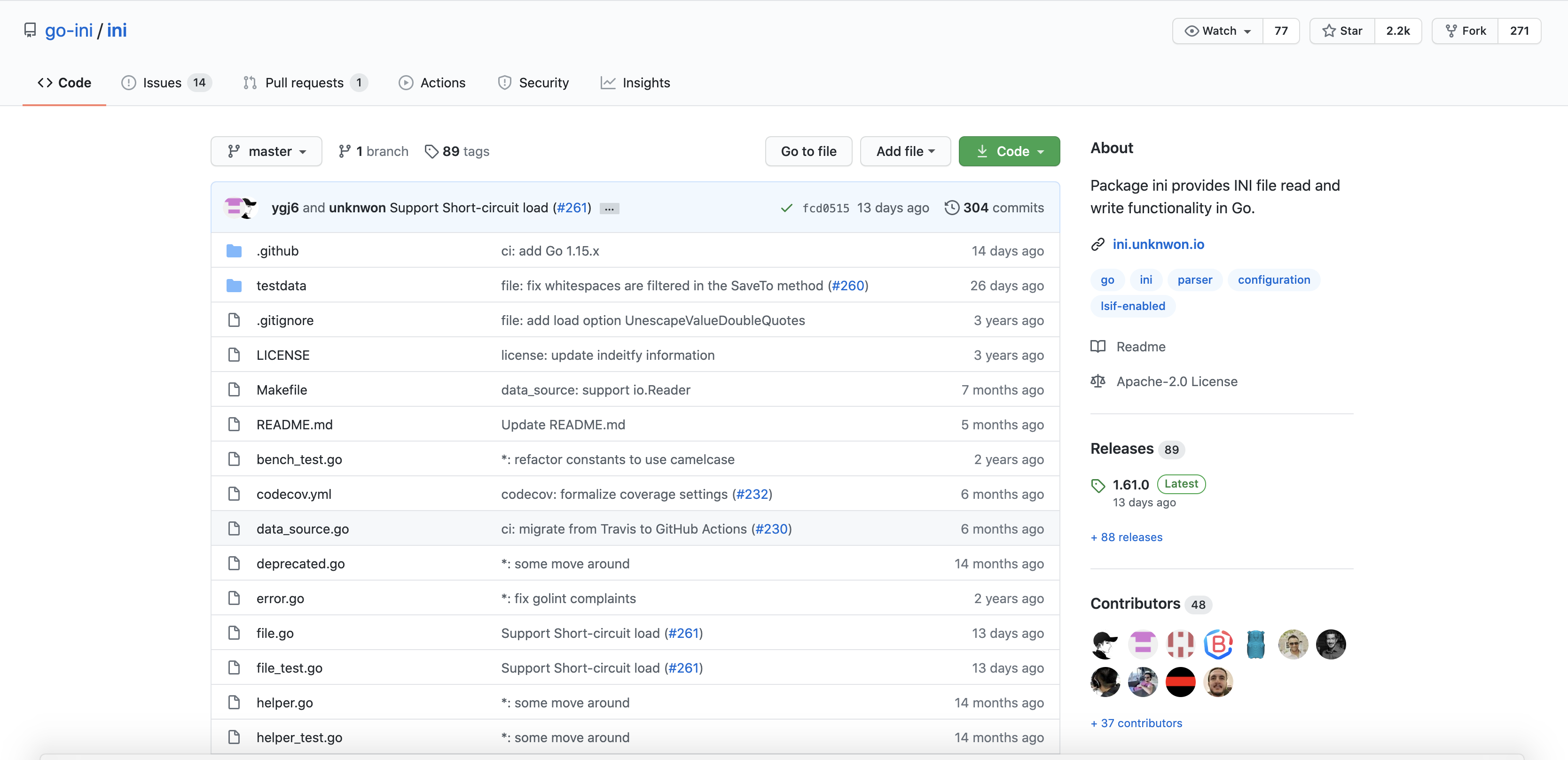
Task: Open the first contributor avatar
Action: 1105,644
